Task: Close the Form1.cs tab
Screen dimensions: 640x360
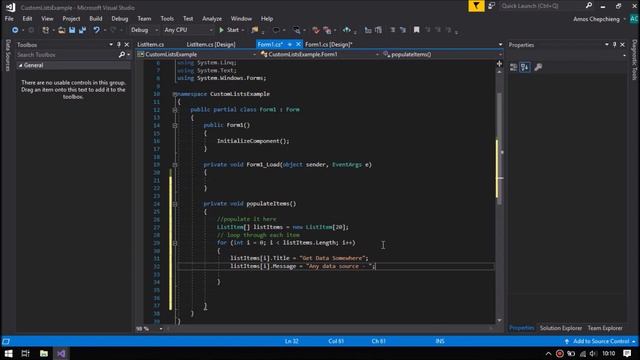Action: 298,44
